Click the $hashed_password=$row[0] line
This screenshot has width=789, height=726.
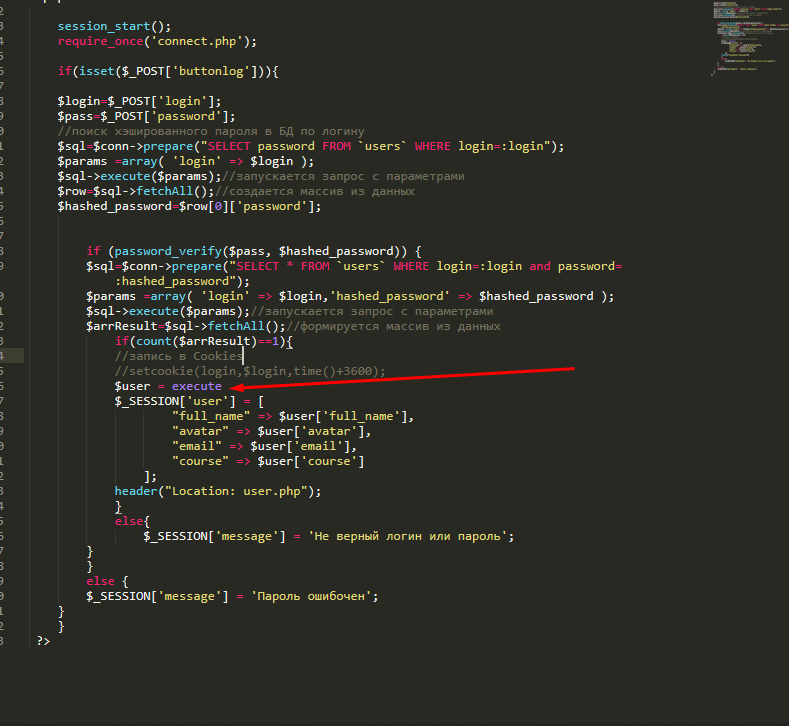click(189, 206)
